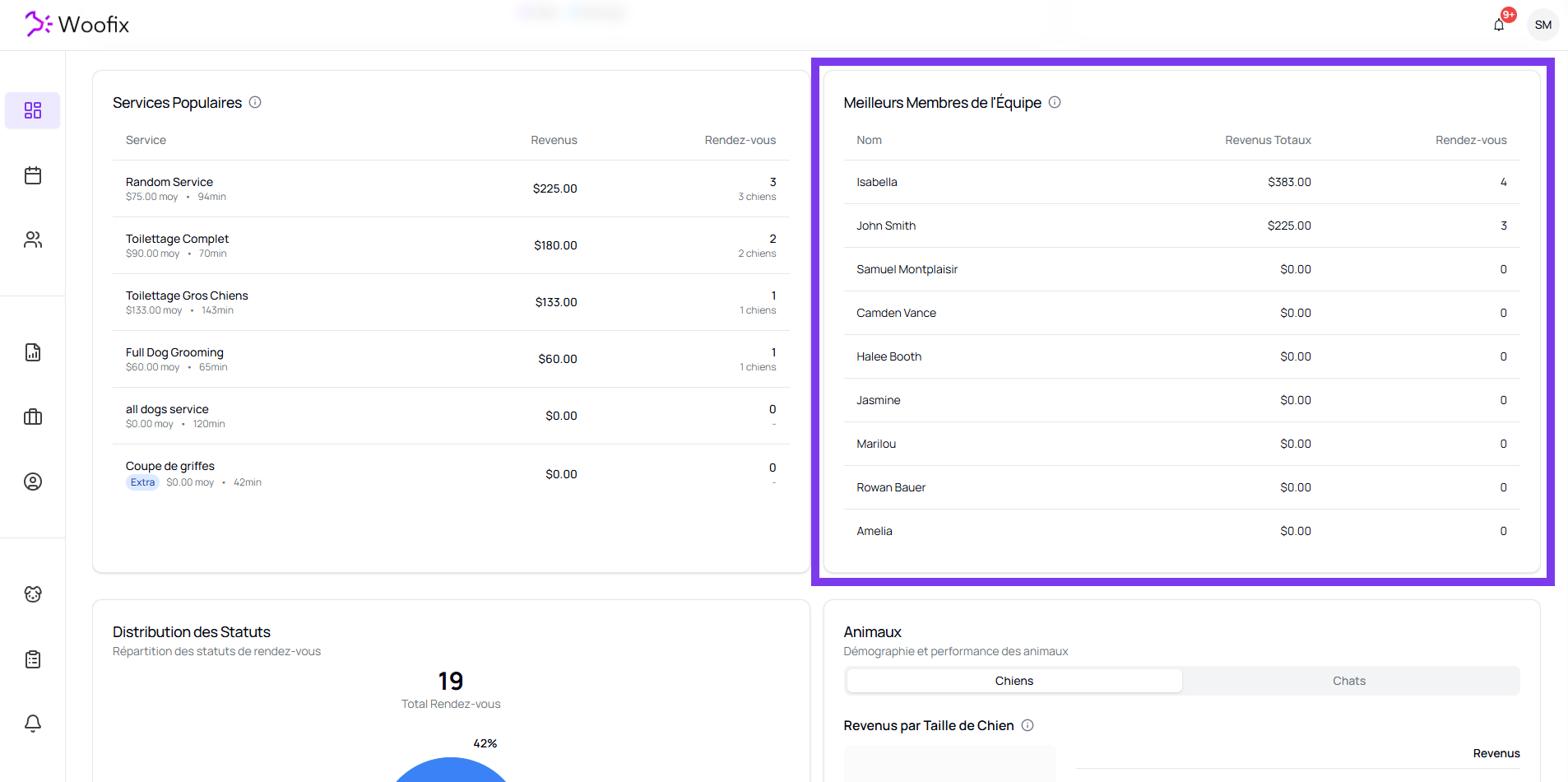The image size is (1568, 782).
Task: Show info tooltip for Services Populaires
Action: (x=255, y=102)
